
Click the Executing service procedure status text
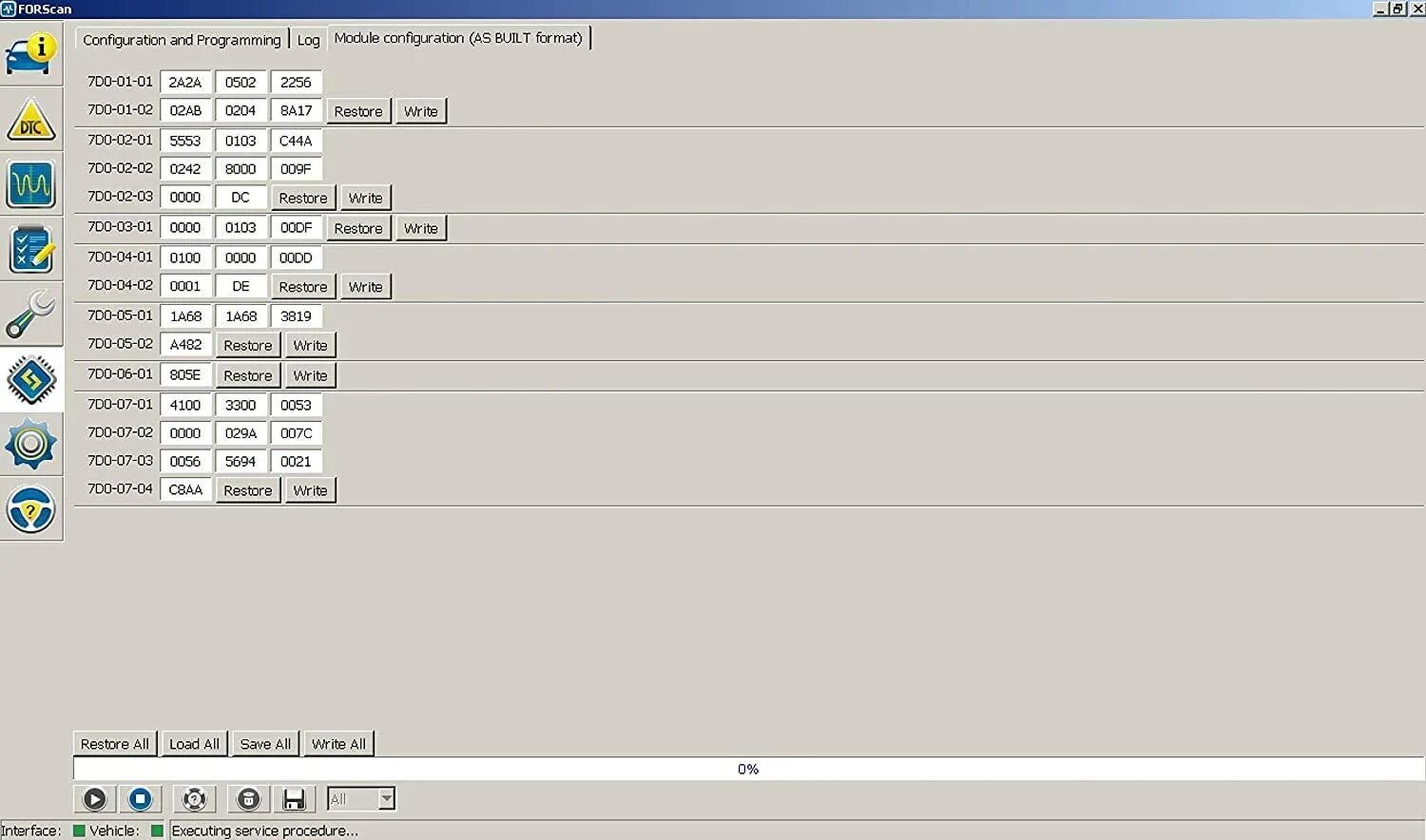[264, 830]
